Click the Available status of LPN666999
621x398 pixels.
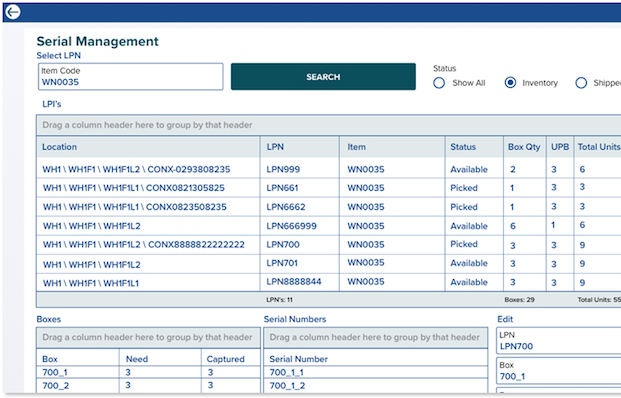click(469, 226)
